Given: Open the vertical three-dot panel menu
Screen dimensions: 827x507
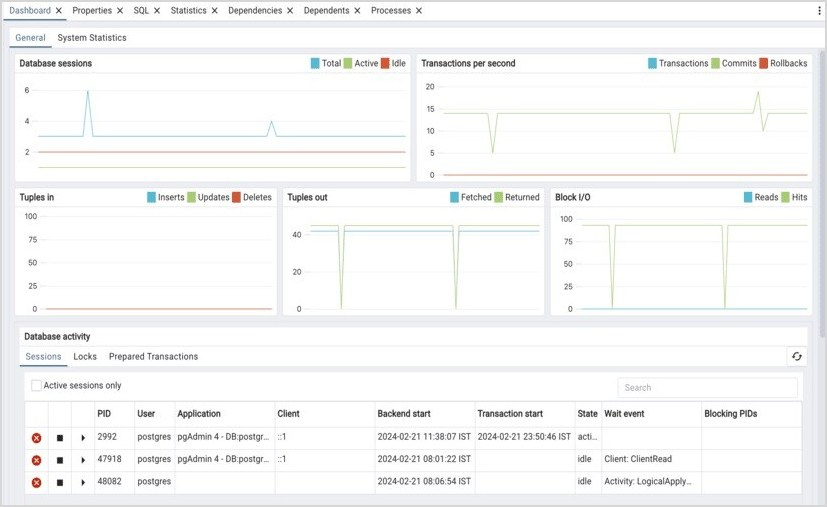Looking at the screenshot, I should coord(819,11).
